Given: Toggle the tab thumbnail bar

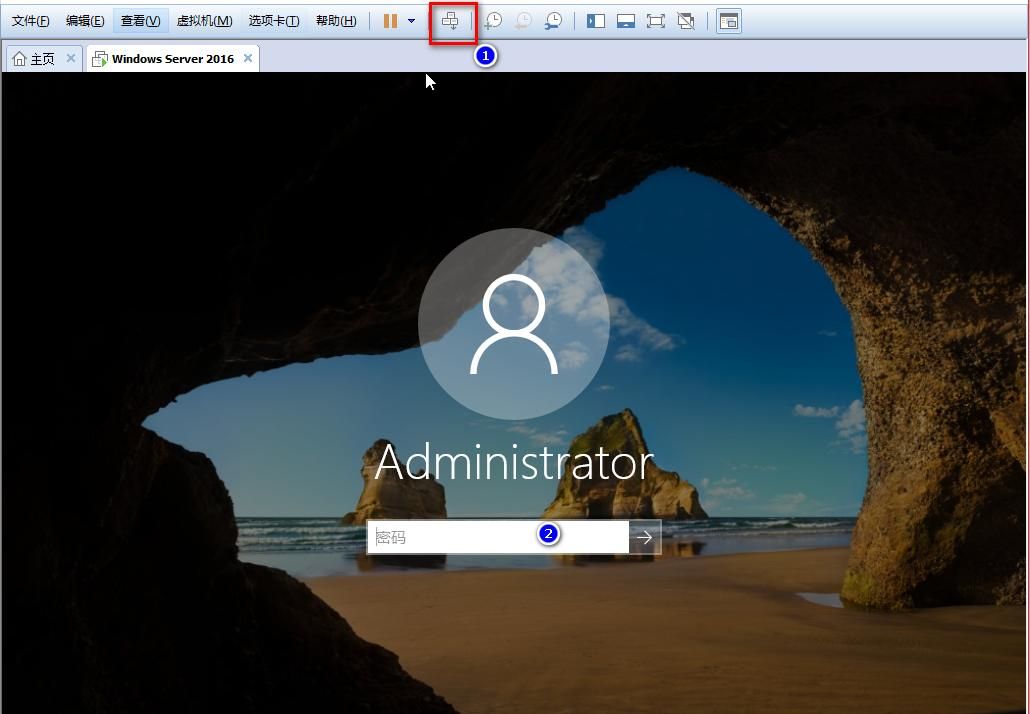Looking at the screenshot, I should coord(625,20).
